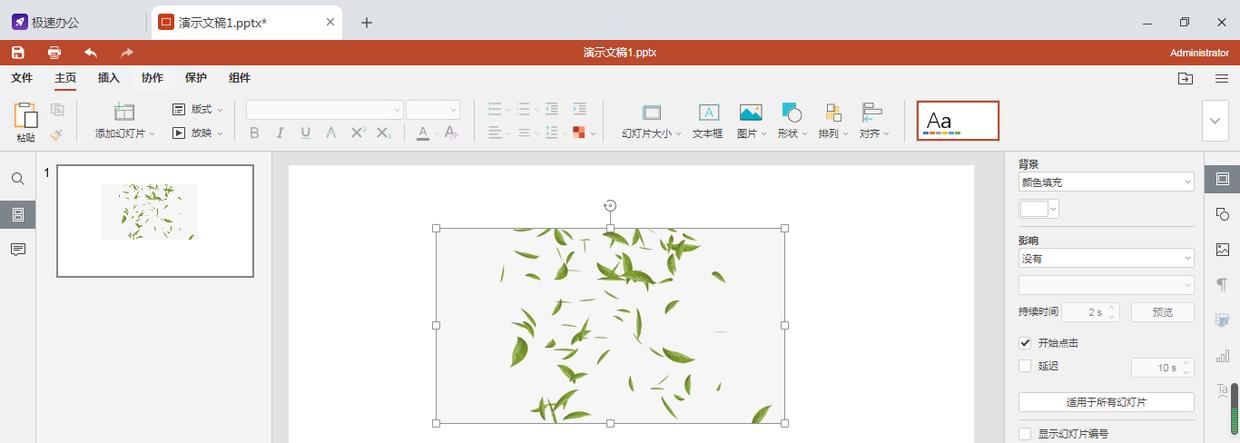
Task: Open a new tab with plus button
Action: [x=366, y=22]
